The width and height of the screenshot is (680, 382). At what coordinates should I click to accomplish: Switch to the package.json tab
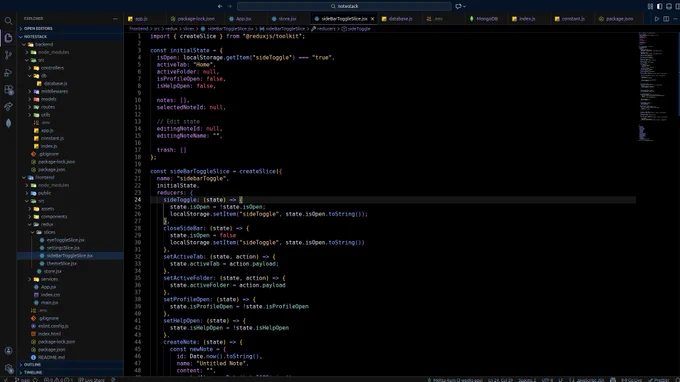point(619,19)
